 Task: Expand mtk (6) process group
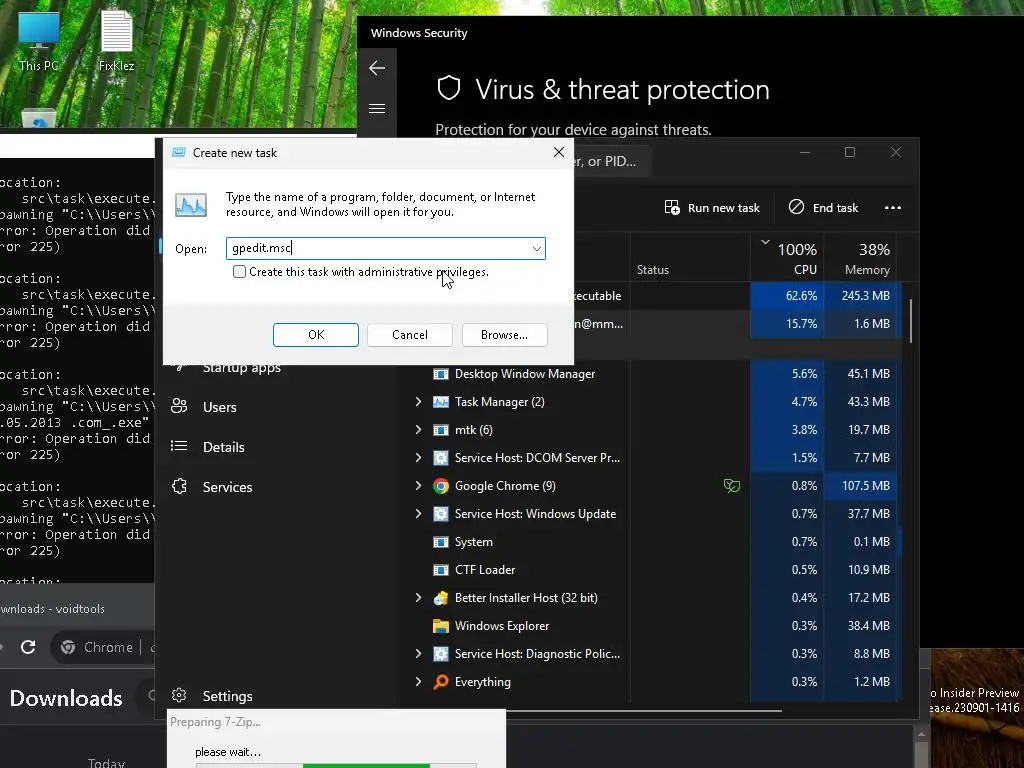[418, 430]
